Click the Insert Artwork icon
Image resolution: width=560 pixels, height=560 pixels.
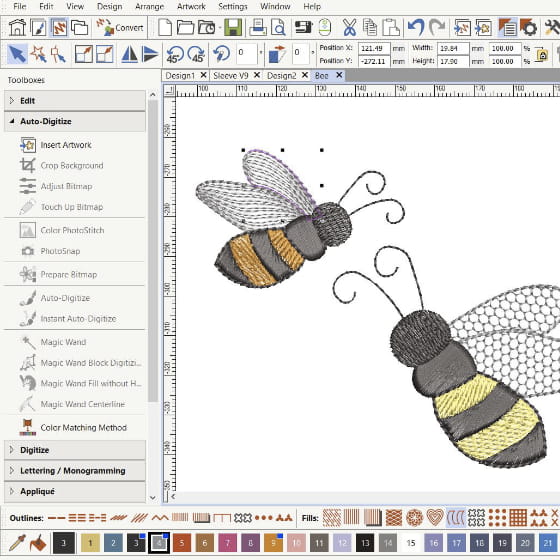[28, 145]
